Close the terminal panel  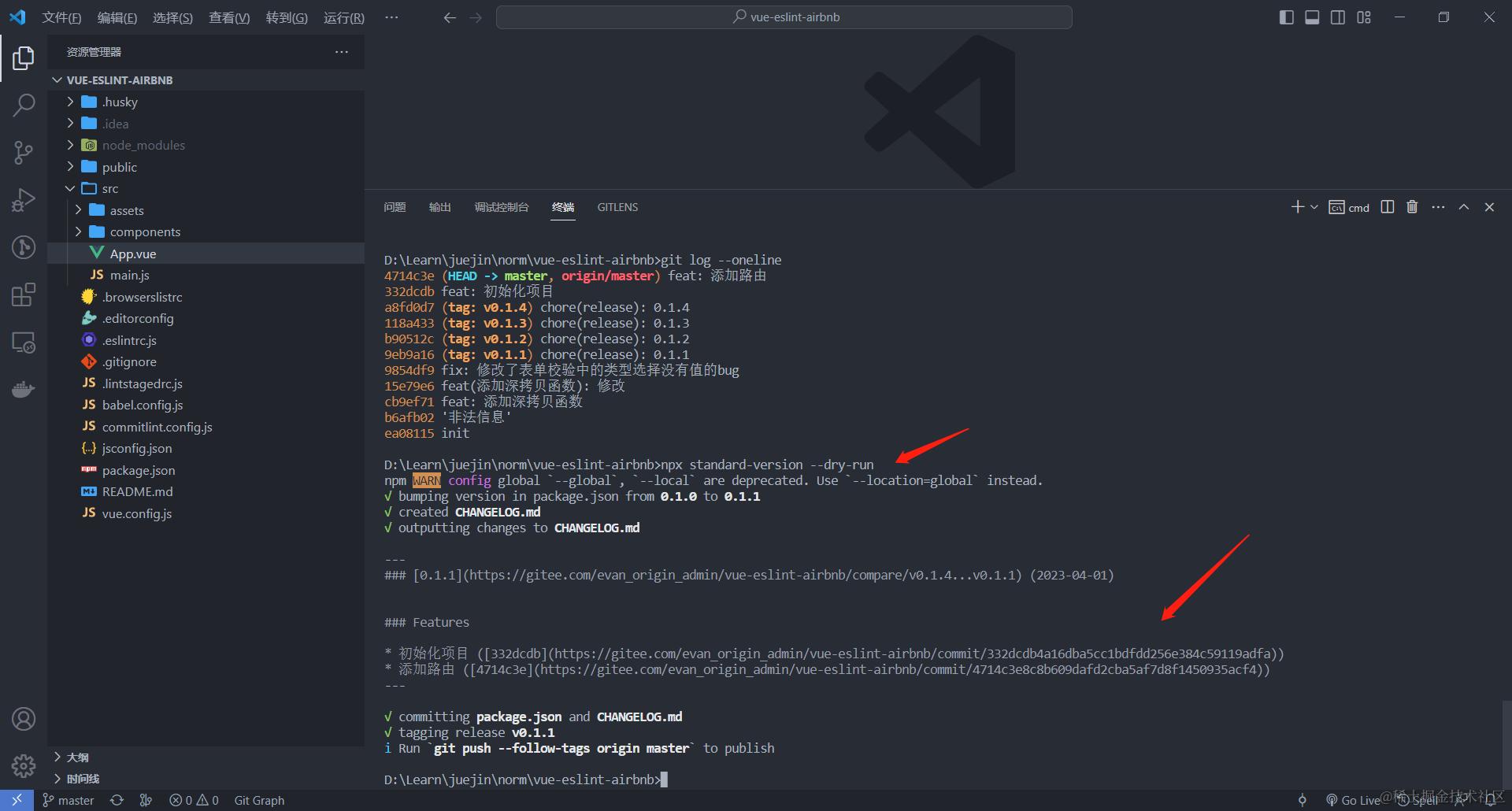(x=1489, y=207)
